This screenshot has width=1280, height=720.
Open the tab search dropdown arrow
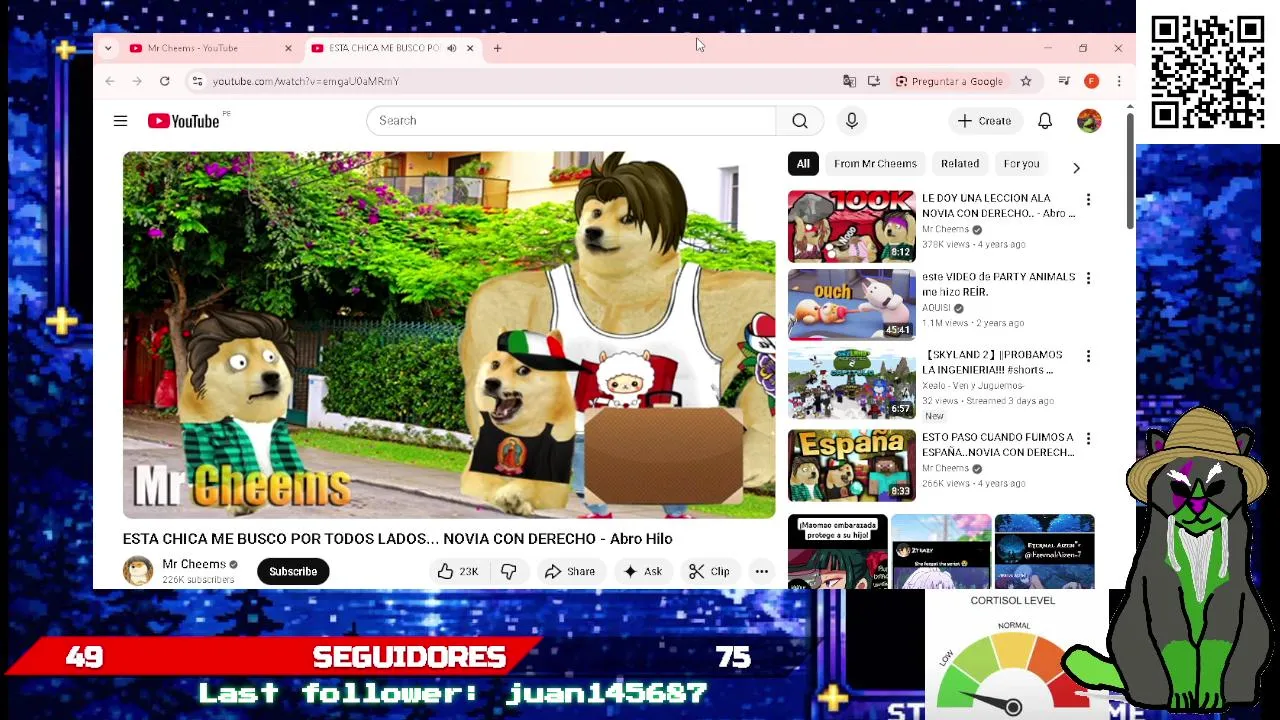point(108,48)
